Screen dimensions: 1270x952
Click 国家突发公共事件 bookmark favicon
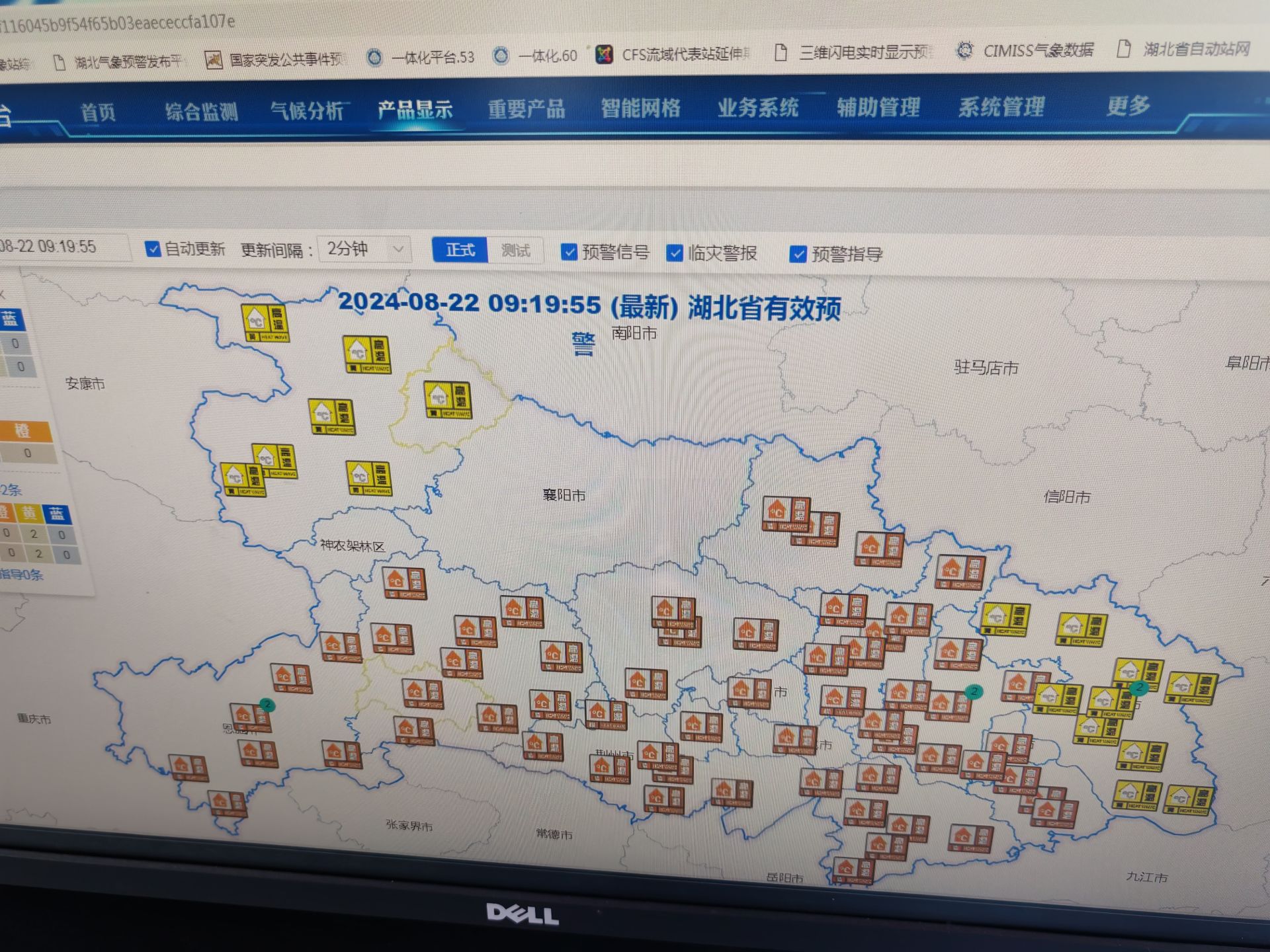click(x=214, y=60)
